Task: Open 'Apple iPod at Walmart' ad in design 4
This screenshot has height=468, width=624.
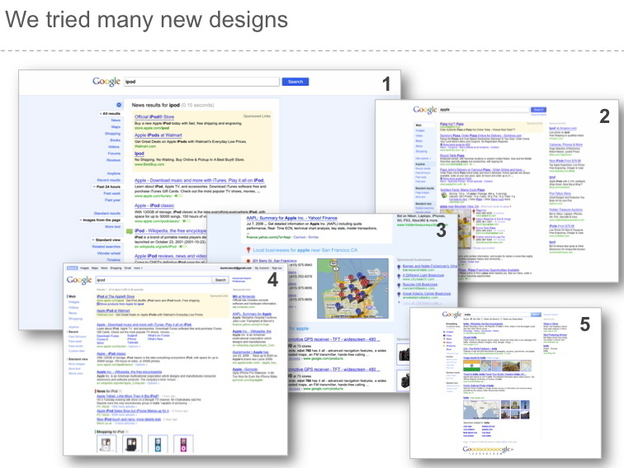Action: (113, 311)
